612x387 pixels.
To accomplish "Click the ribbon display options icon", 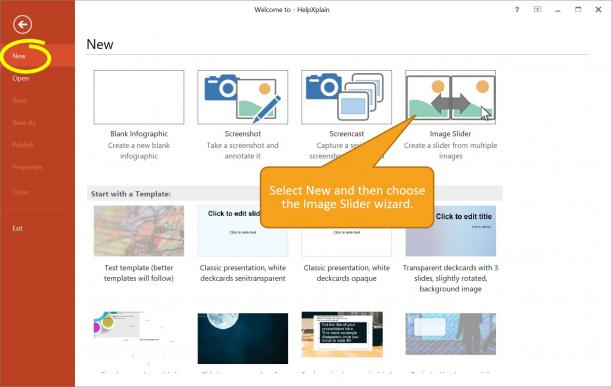I will pos(537,9).
